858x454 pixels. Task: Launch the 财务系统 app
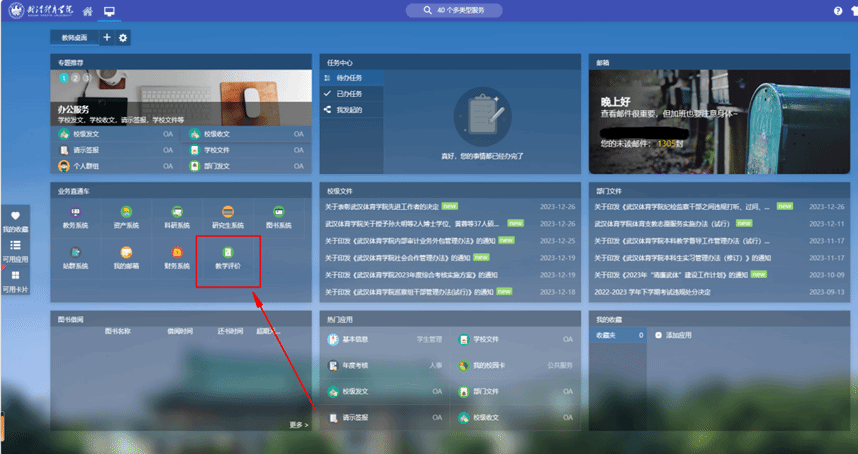tap(177, 258)
